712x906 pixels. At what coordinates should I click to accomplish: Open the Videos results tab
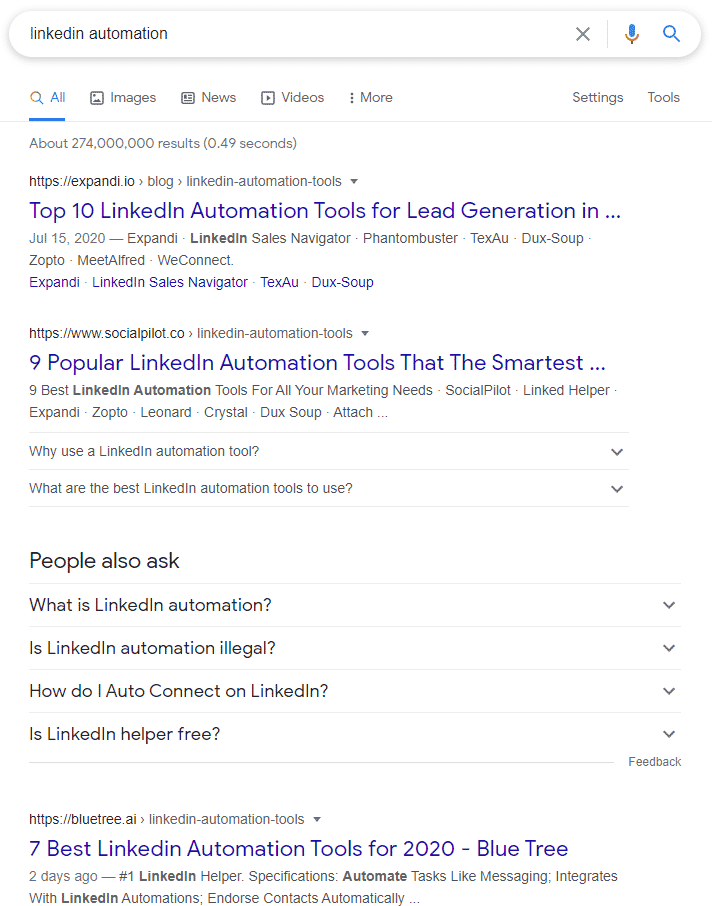click(292, 98)
